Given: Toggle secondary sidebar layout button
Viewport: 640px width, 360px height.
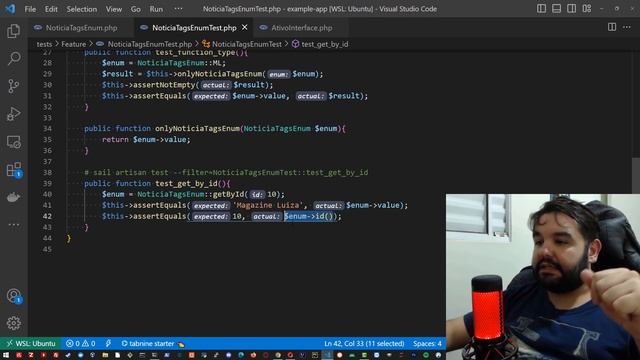Looking at the screenshot, I should [571, 9].
